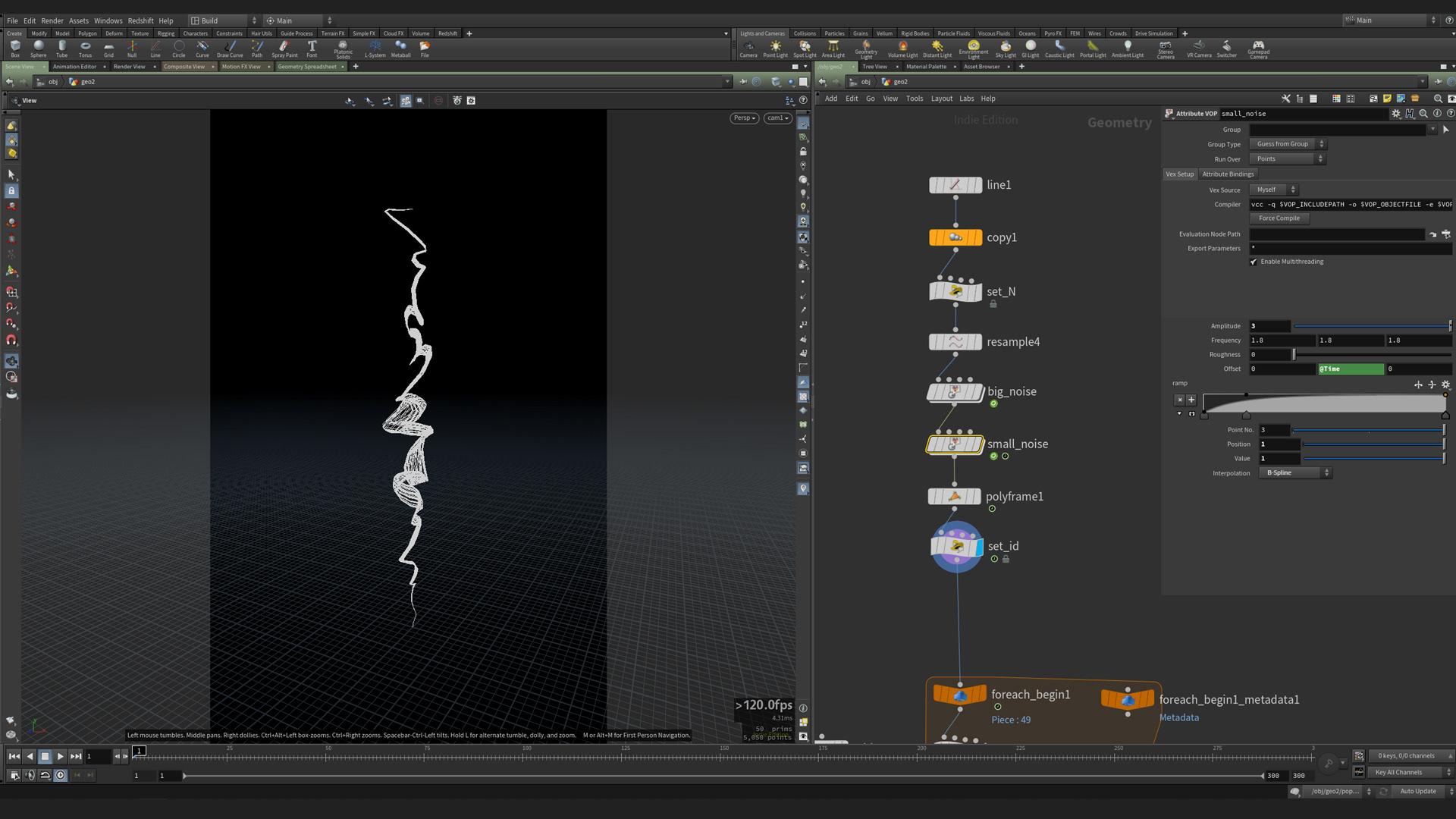Screen dimensions: 1456x819
Task: Switch to the Attribute Bindings tab
Action: coord(1228,174)
